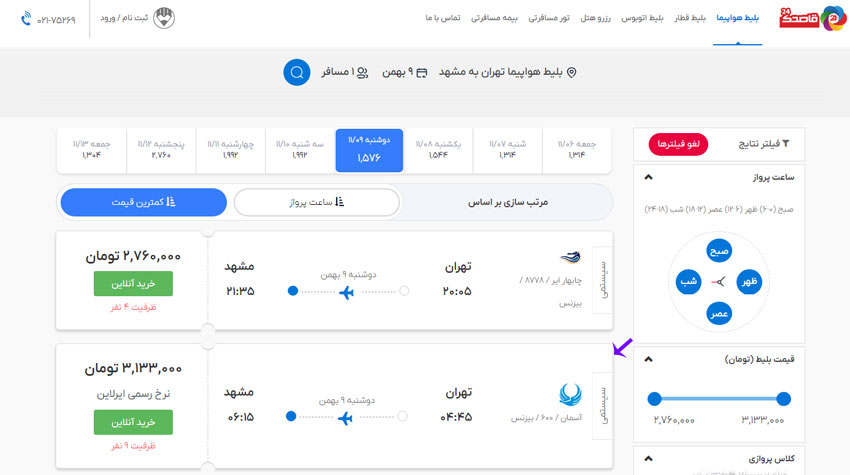Click the price range slider track
The width and height of the screenshot is (850, 475).
(719, 399)
